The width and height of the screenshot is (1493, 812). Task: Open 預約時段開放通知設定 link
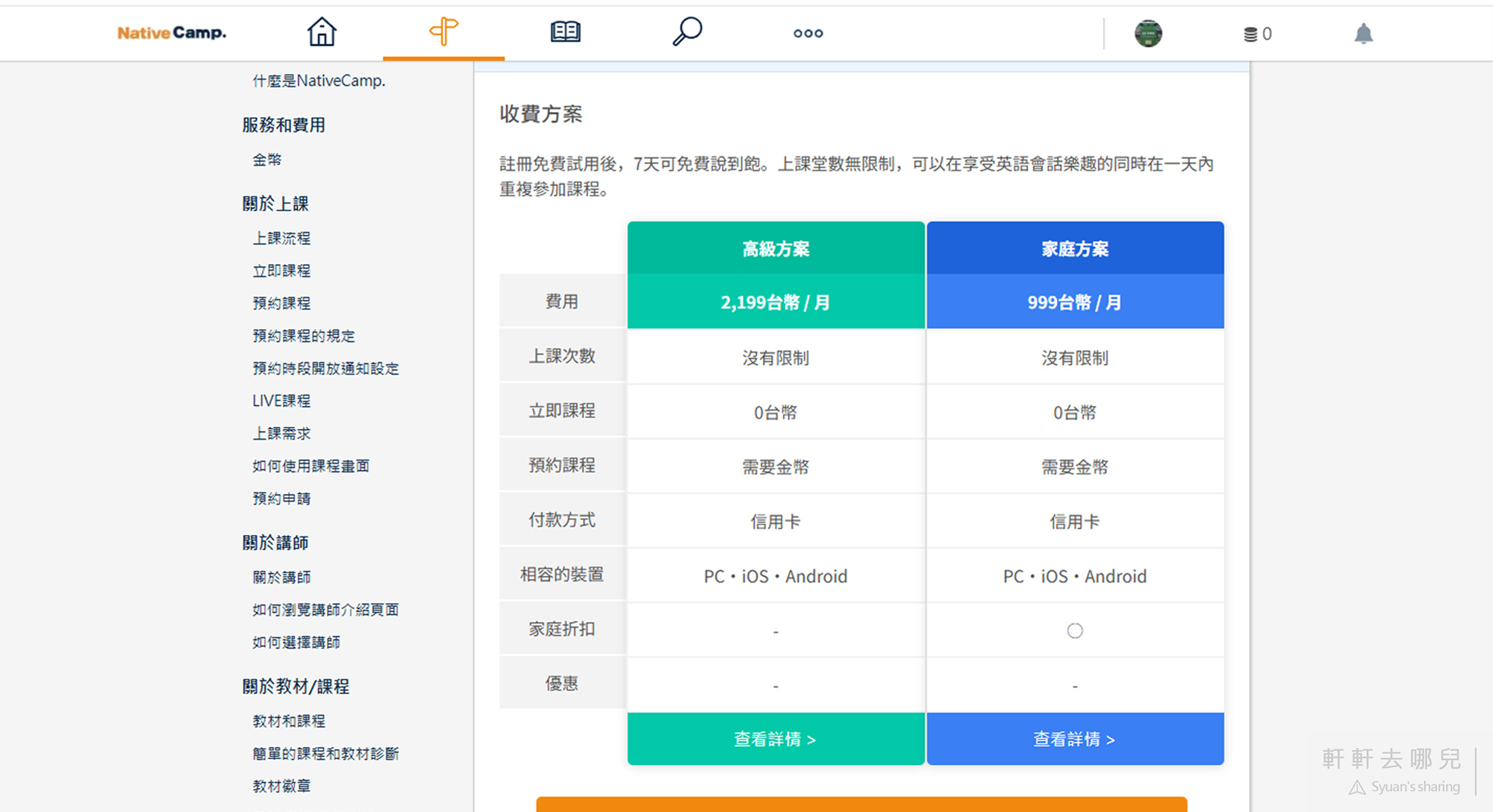(x=325, y=369)
